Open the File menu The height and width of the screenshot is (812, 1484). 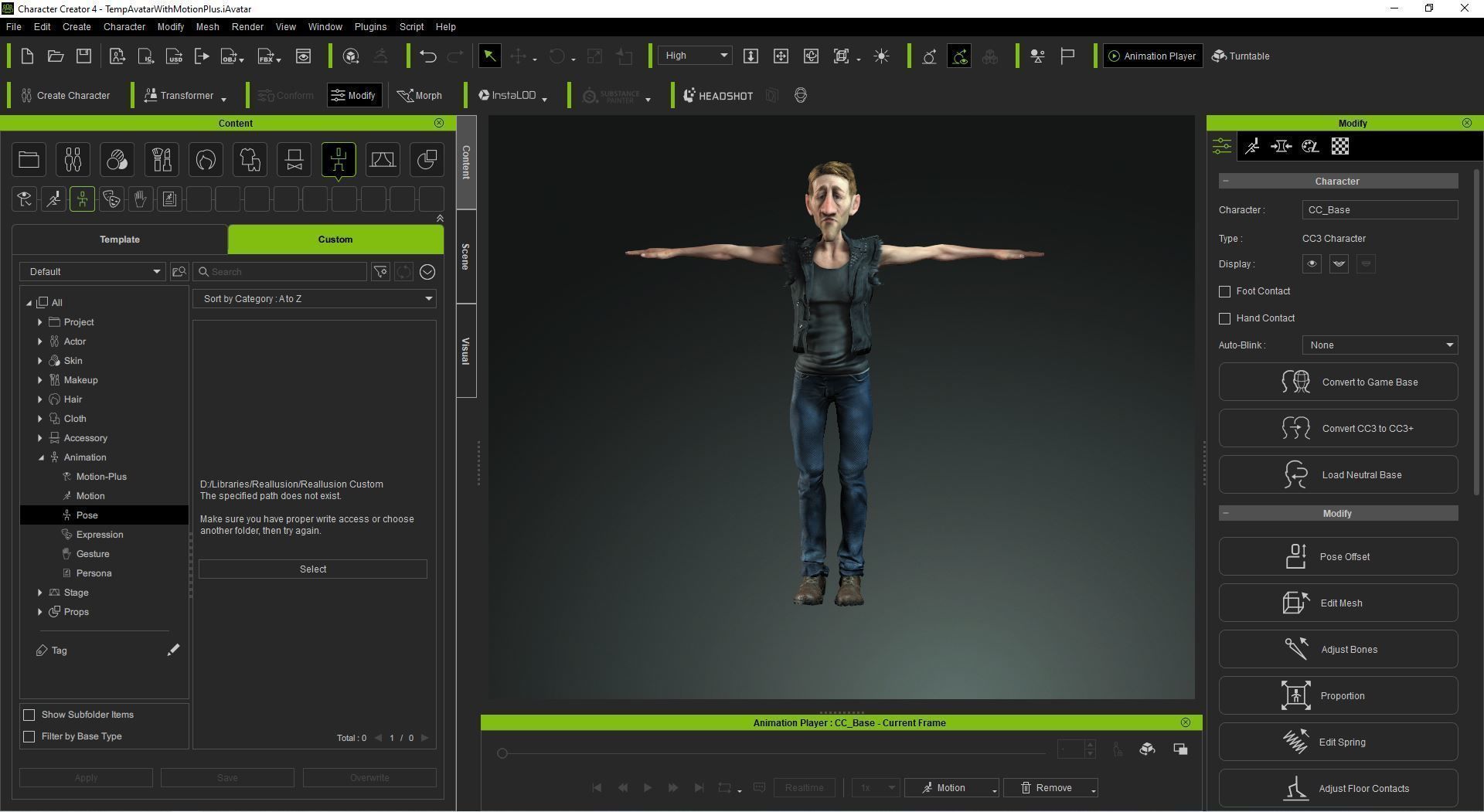click(x=13, y=26)
